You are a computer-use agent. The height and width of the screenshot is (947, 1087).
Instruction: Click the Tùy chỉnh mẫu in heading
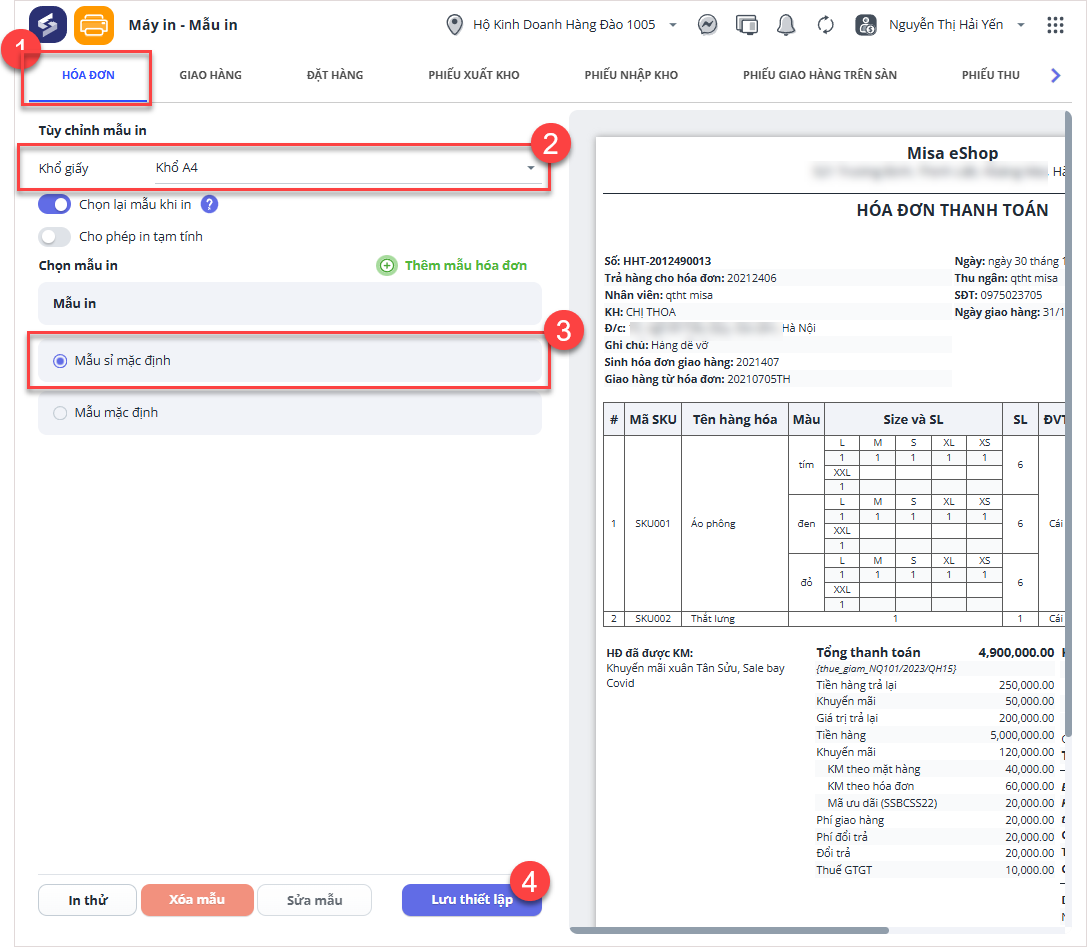92,130
